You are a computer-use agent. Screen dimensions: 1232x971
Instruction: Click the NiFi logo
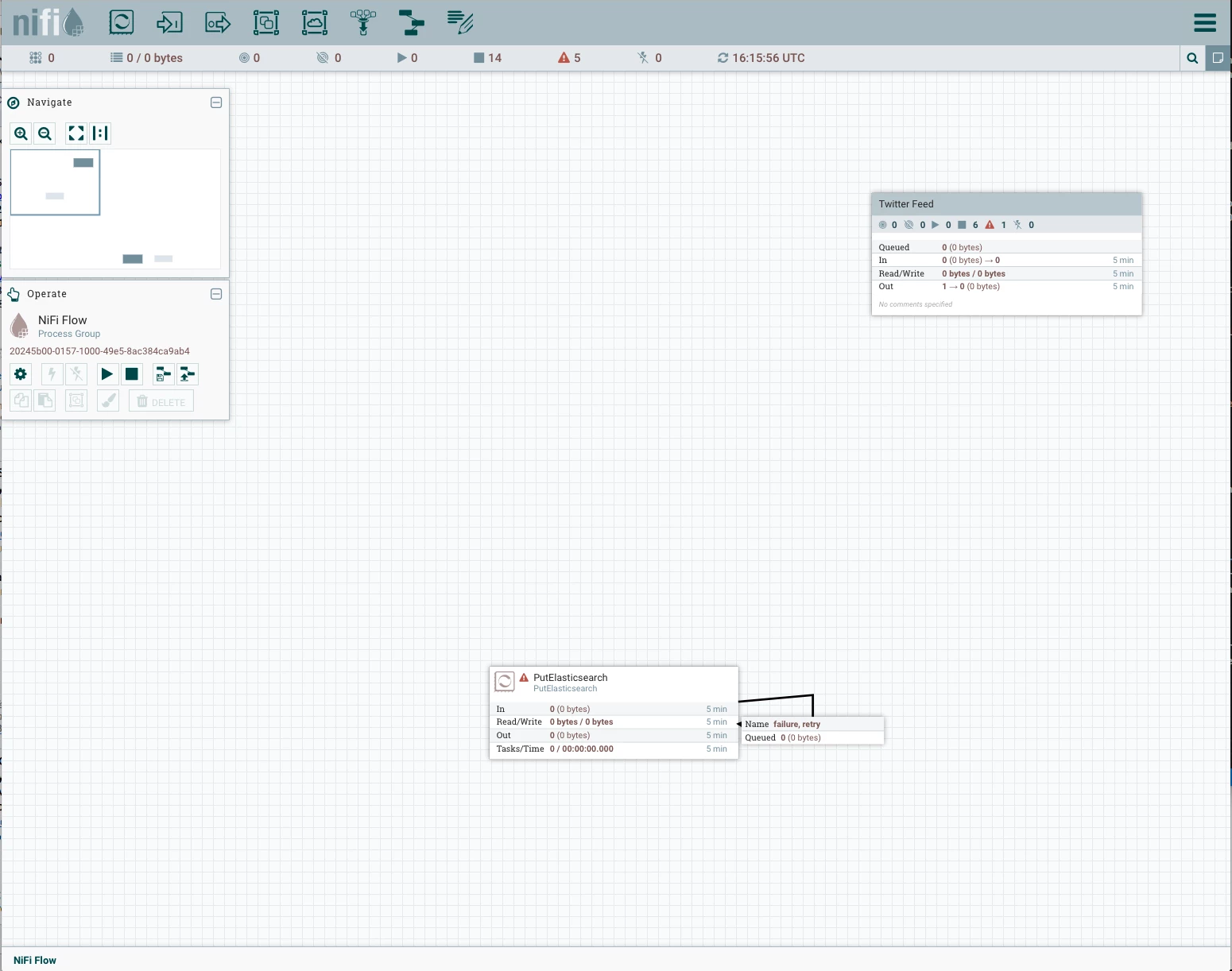point(48,22)
